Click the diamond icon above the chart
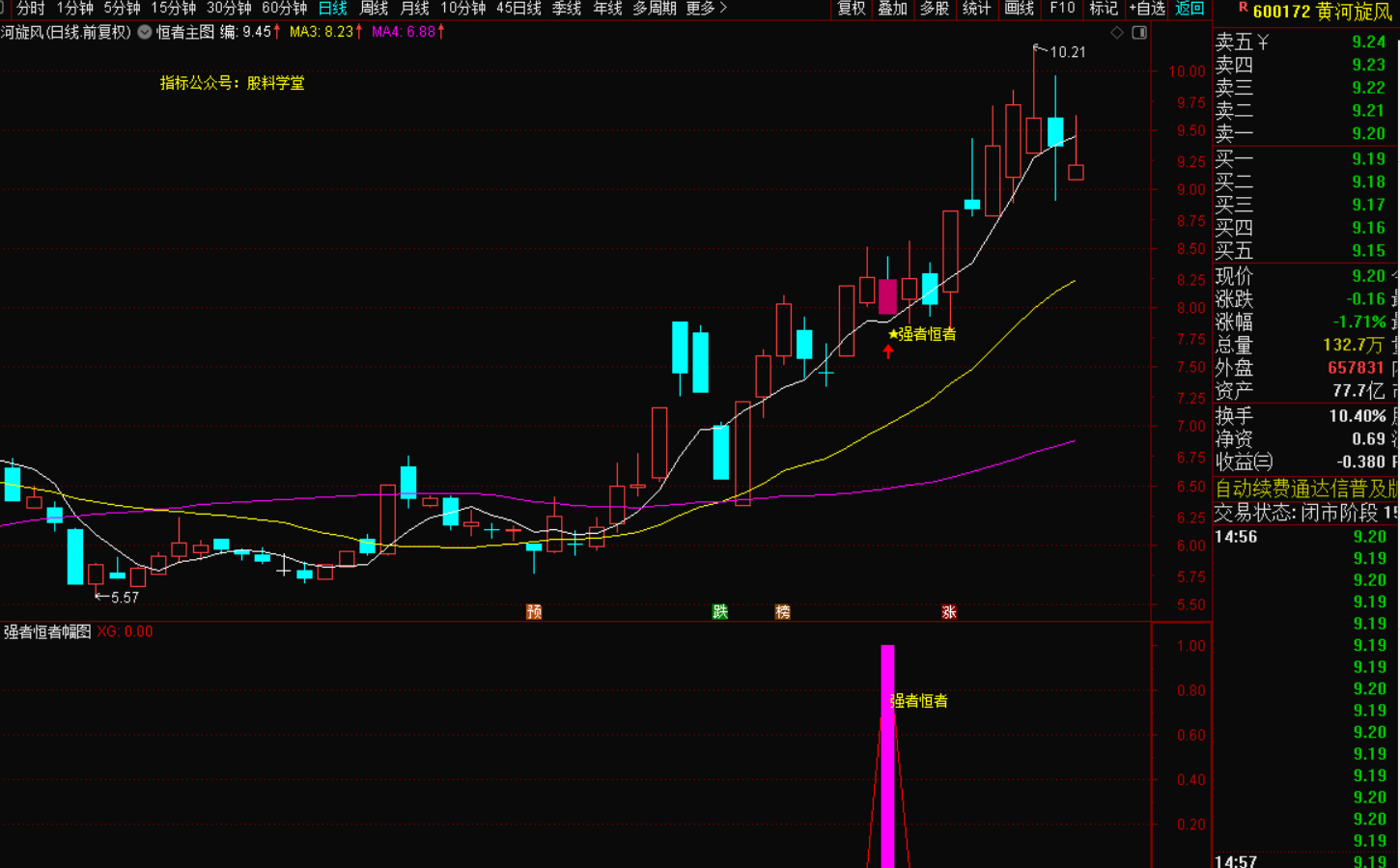The height and width of the screenshot is (868, 1400). coord(1117,33)
